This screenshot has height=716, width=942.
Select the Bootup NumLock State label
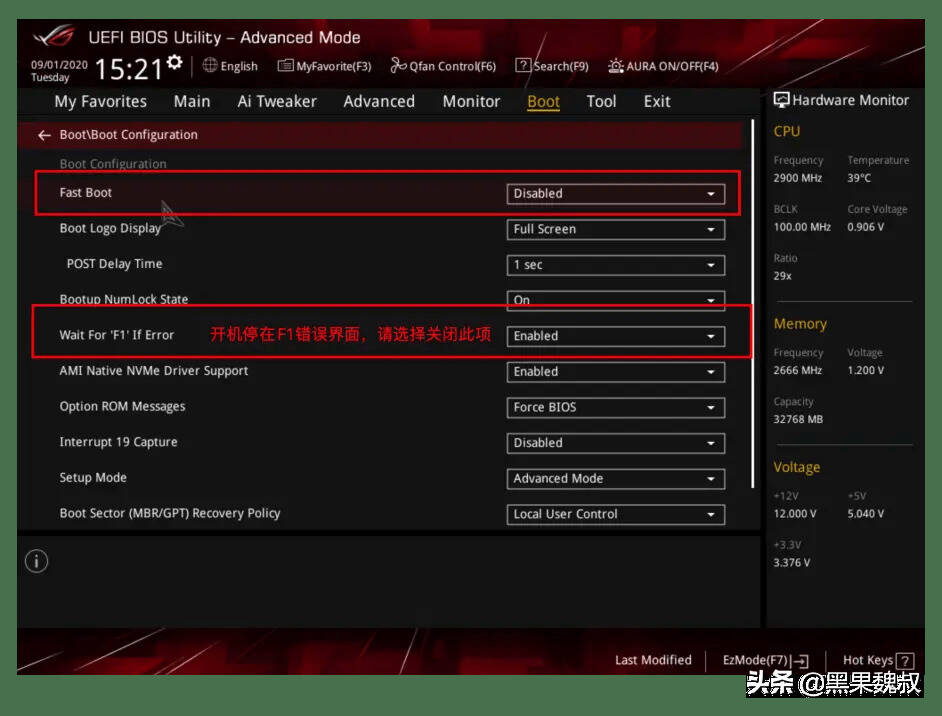(x=124, y=299)
